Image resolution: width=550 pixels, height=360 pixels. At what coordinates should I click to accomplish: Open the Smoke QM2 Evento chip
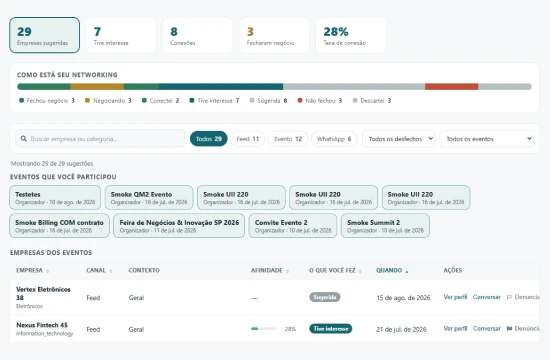(149, 198)
